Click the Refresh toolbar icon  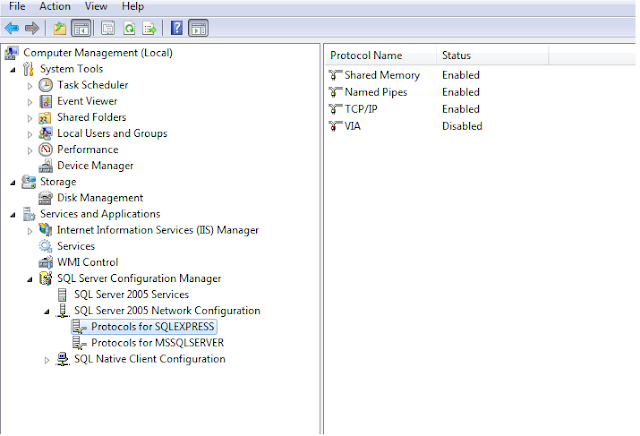pos(129,28)
